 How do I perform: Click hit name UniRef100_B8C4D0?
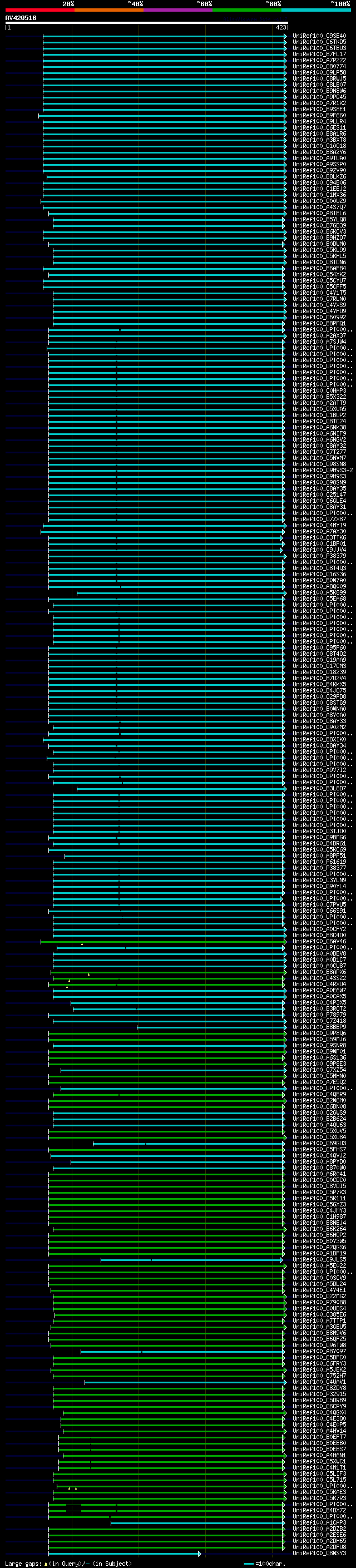click(x=319, y=935)
